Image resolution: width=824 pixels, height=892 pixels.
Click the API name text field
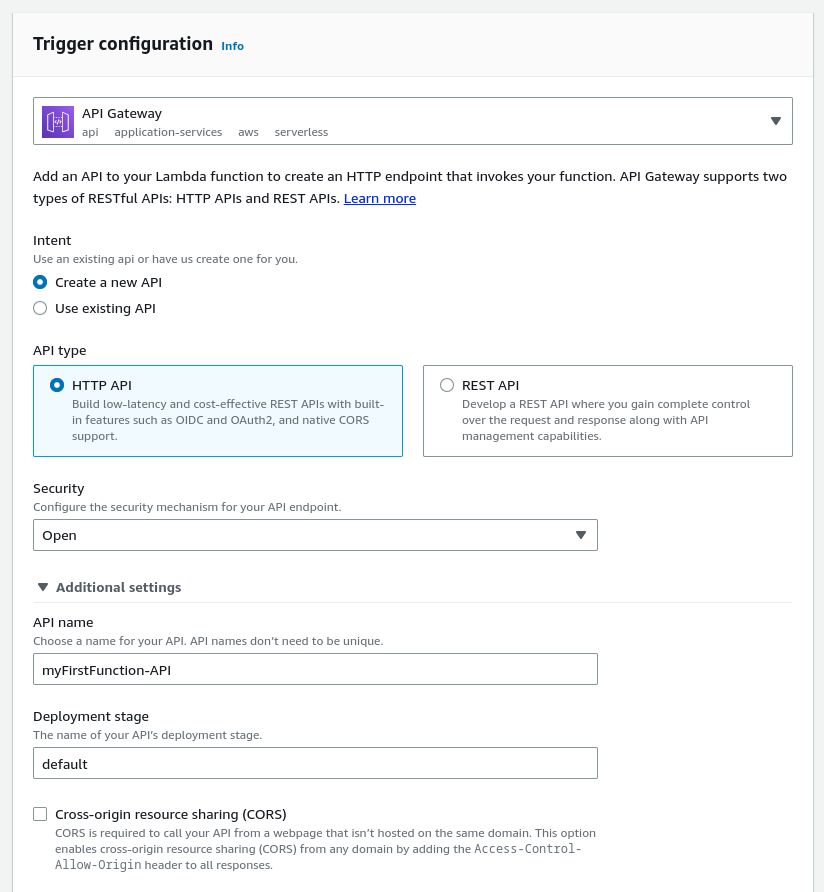(x=315, y=669)
